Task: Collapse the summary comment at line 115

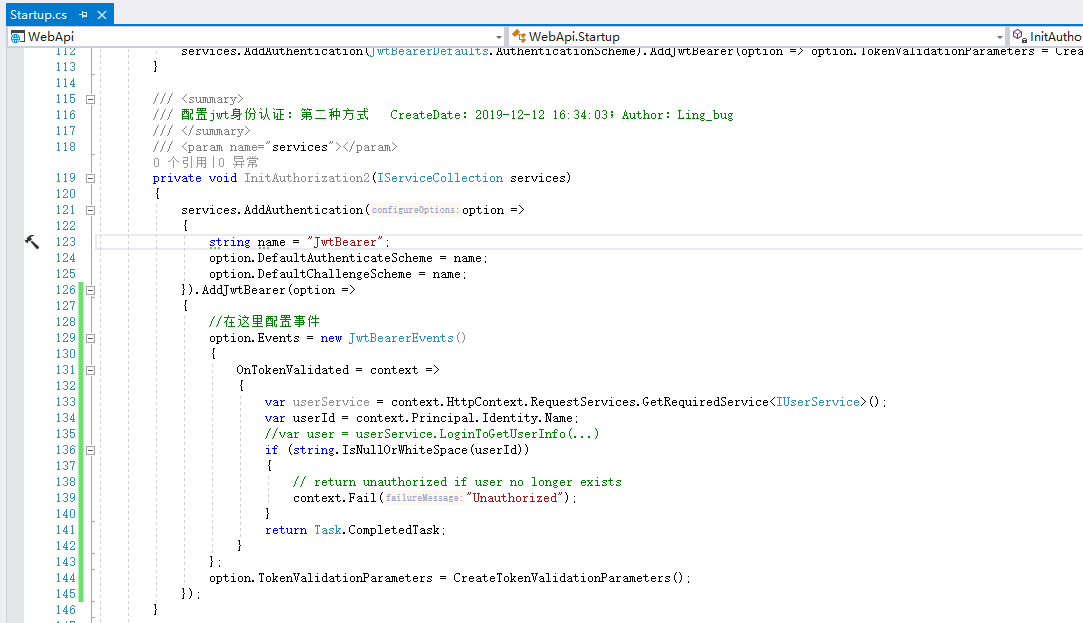Action: [x=90, y=99]
